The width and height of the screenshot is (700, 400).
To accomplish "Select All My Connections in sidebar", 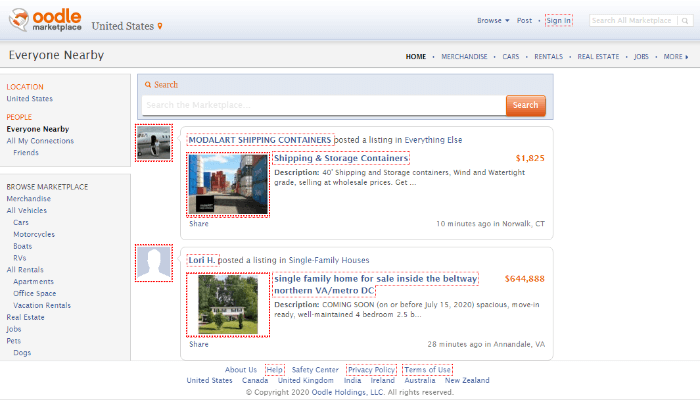I will (40, 141).
